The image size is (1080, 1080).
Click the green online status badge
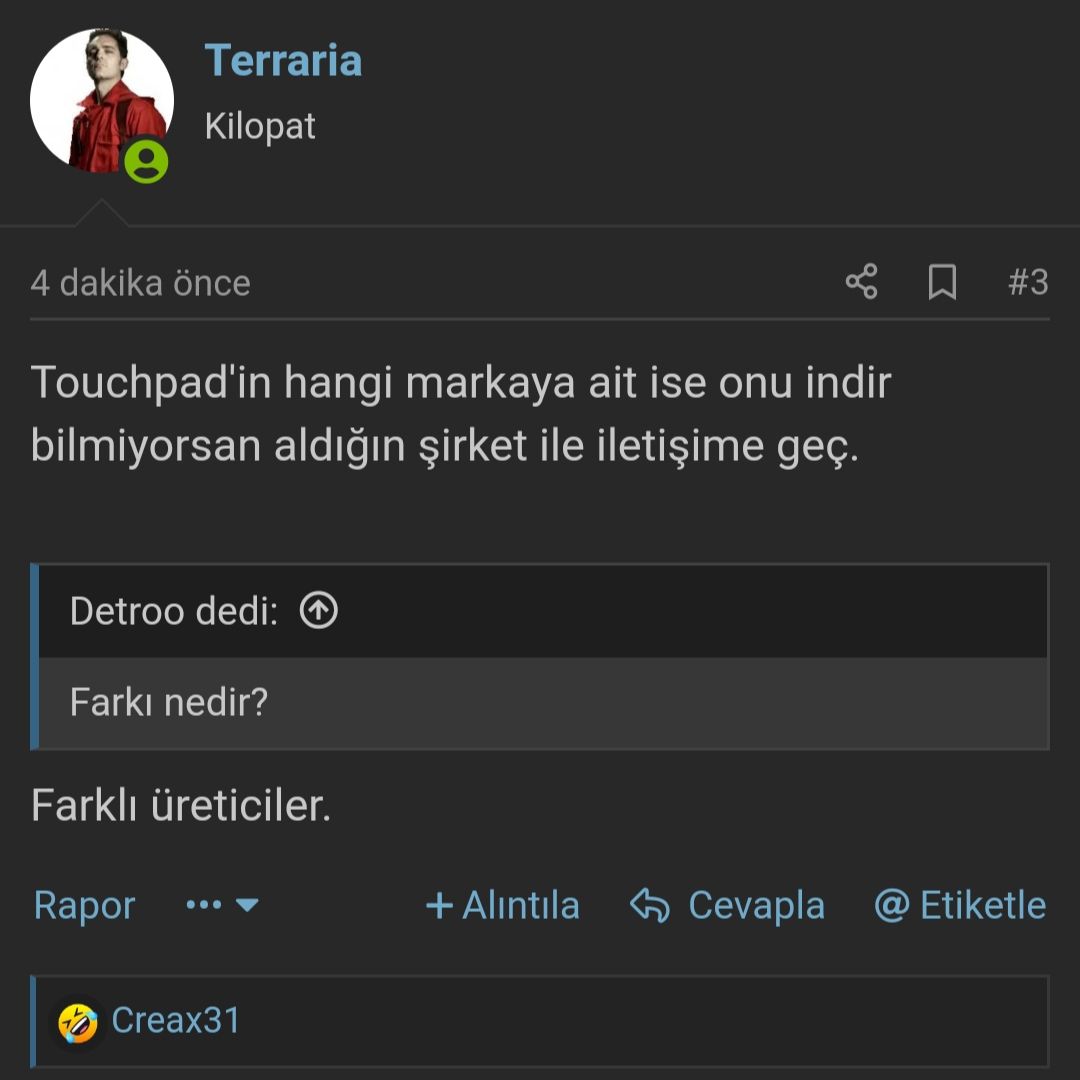point(147,160)
